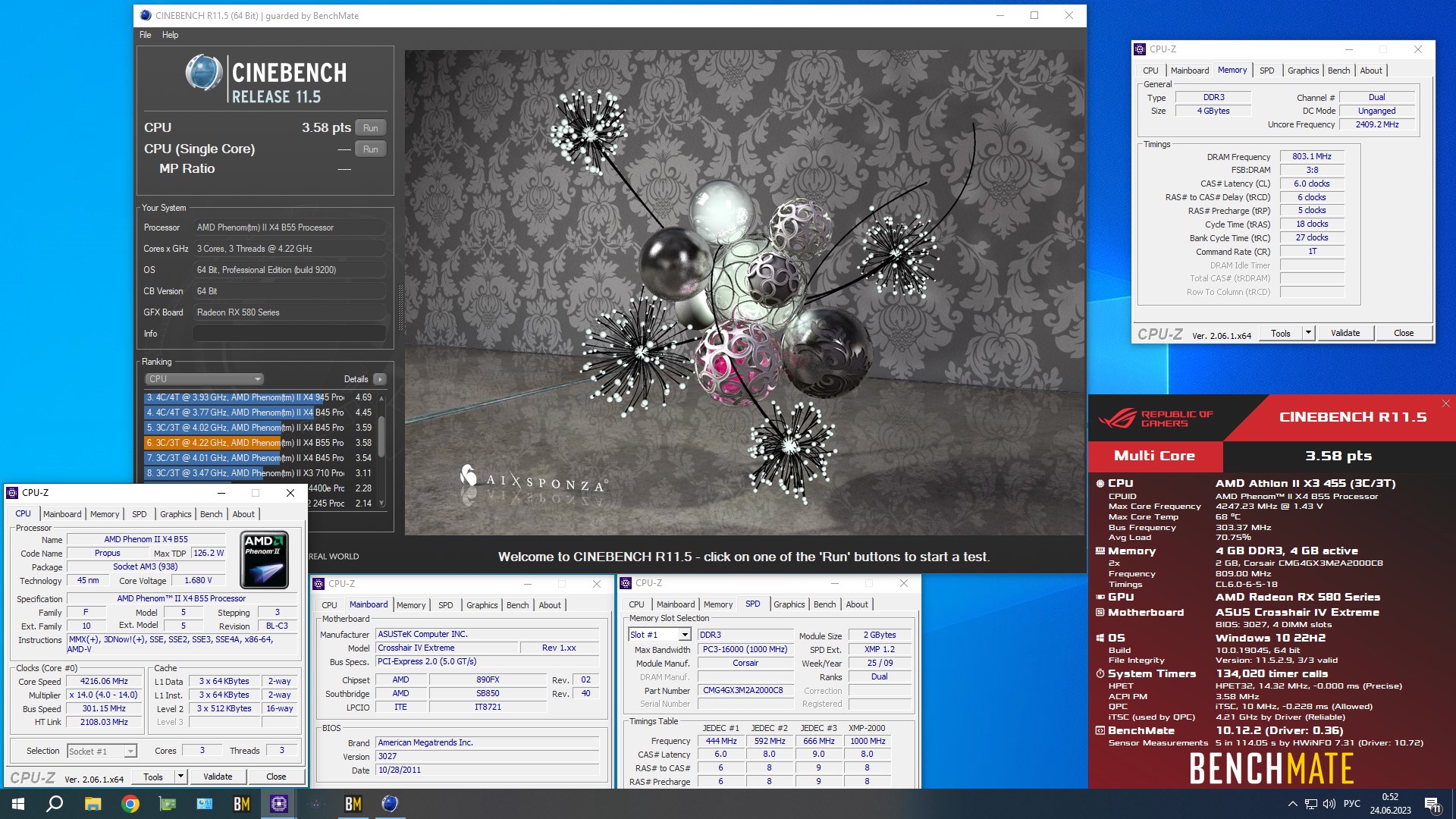1456x819 pixels.
Task: Click Close button in CPU-Z CPU window
Action: (x=276, y=777)
